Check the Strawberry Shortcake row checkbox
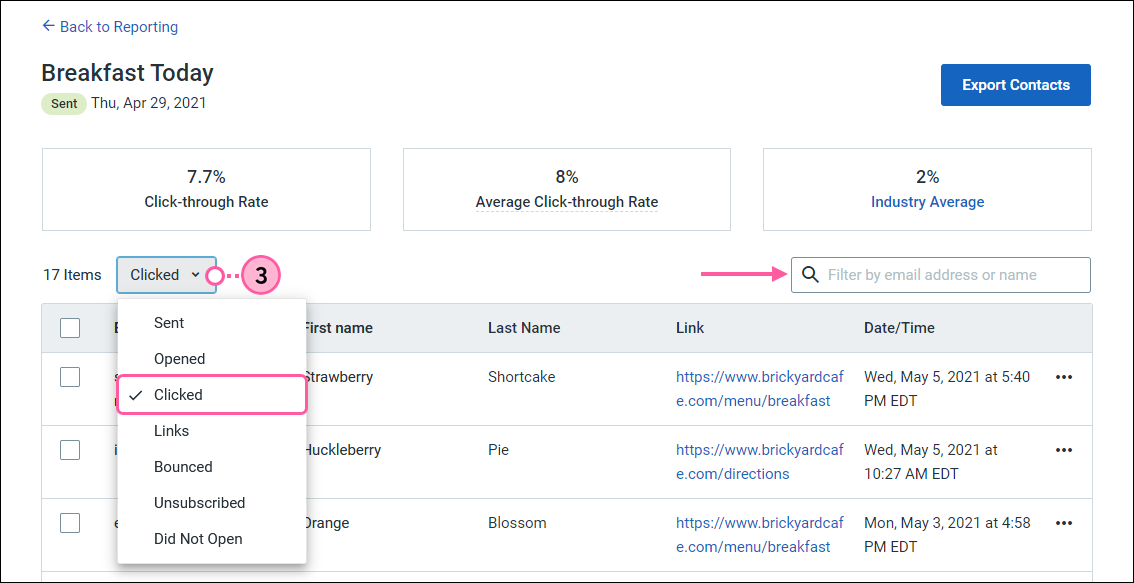The width and height of the screenshot is (1134, 583). [x=70, y=377]
